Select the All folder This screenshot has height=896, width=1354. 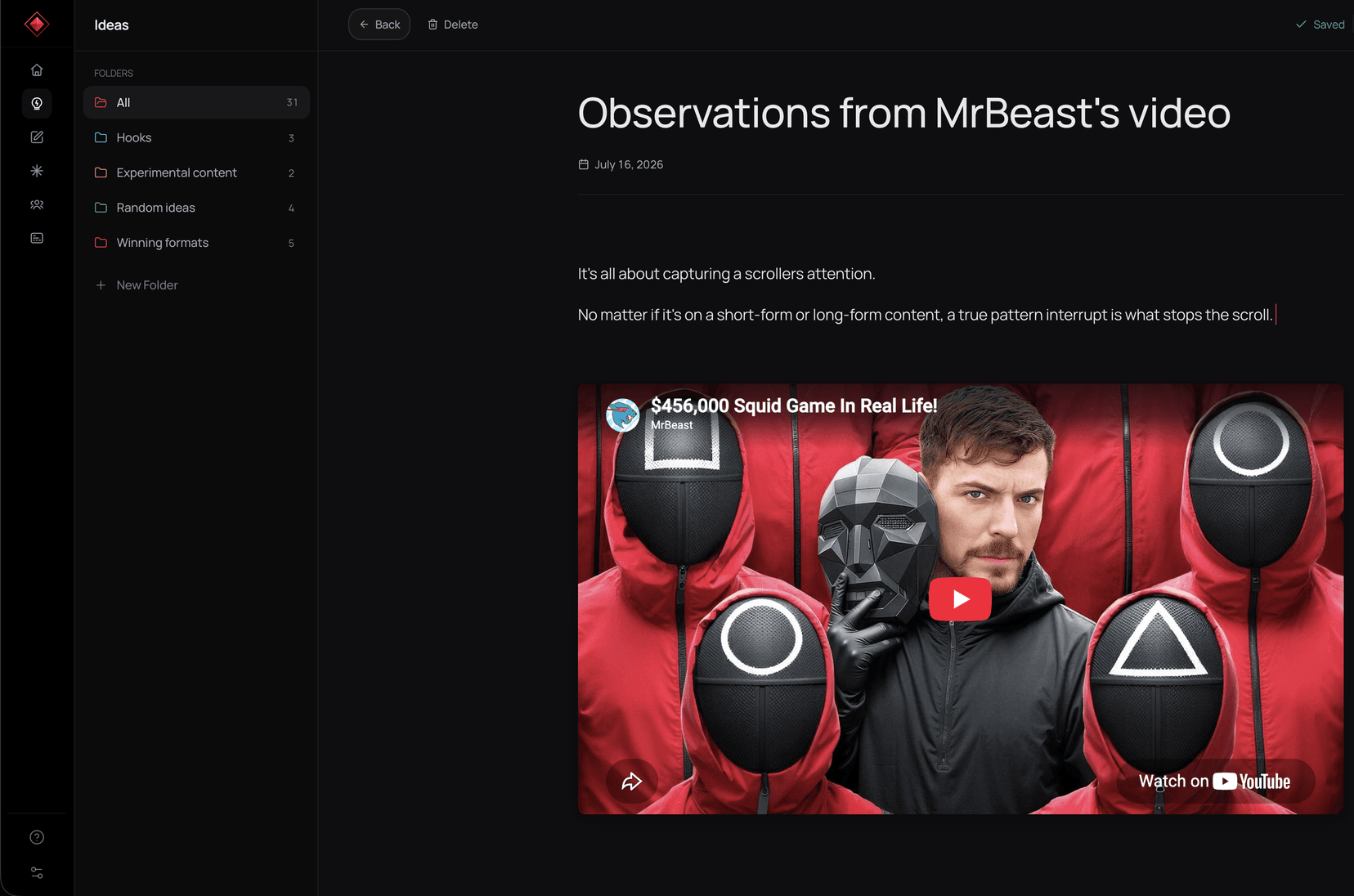(x=196, y=103)
